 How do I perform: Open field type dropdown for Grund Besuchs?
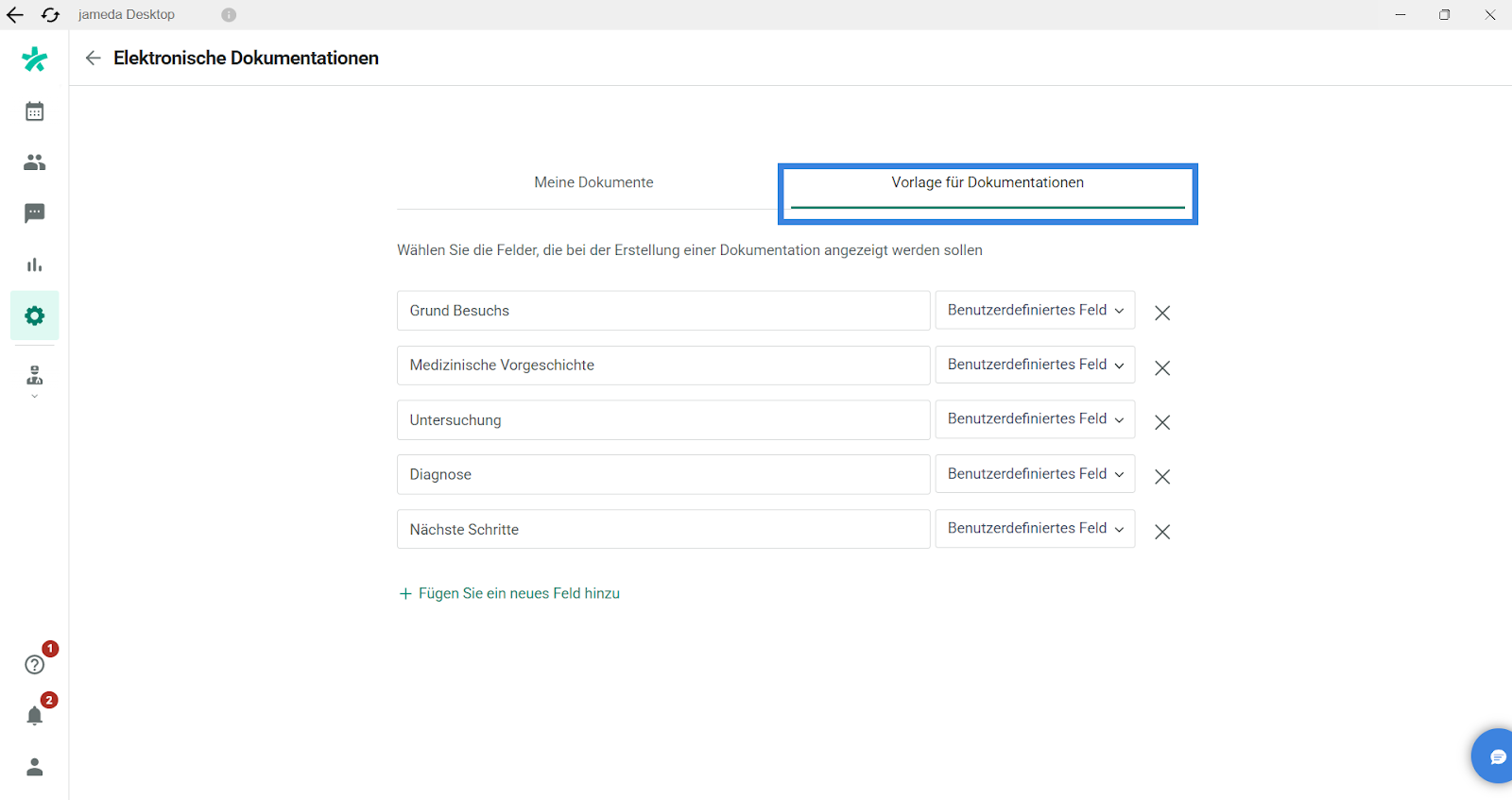pyautogui.click(x=1035, y=310)
